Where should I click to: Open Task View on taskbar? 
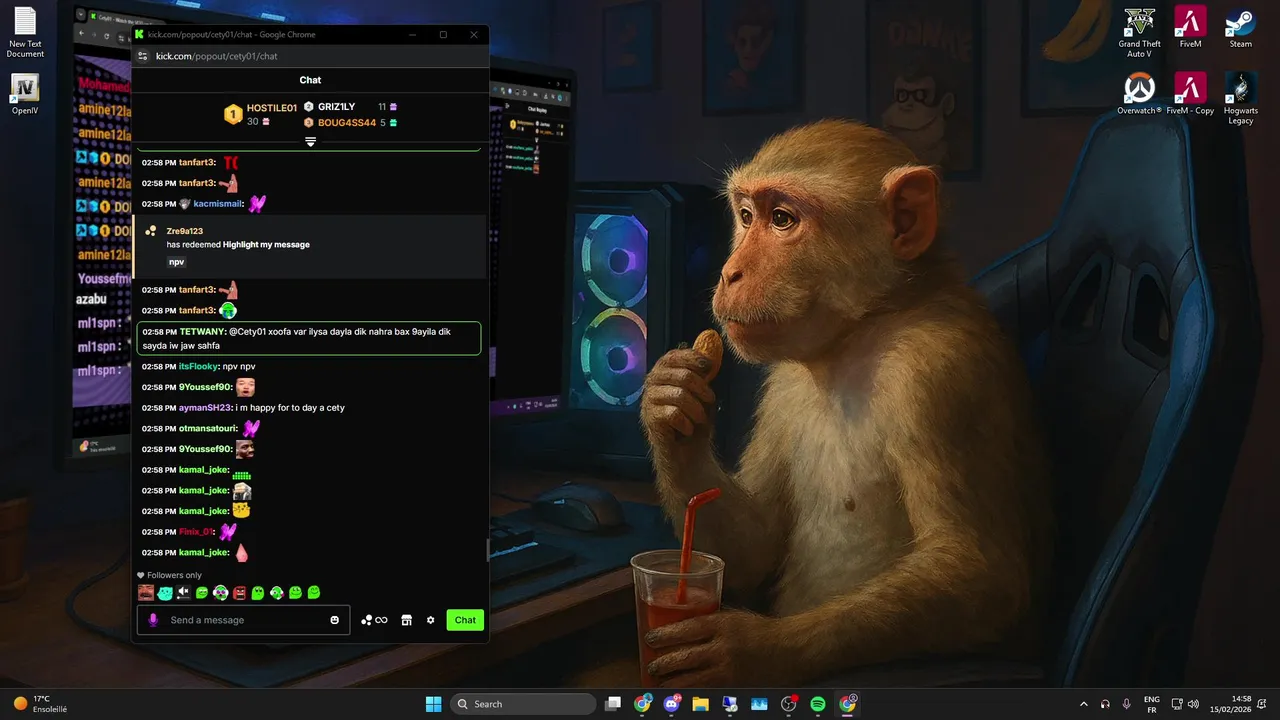613,704
